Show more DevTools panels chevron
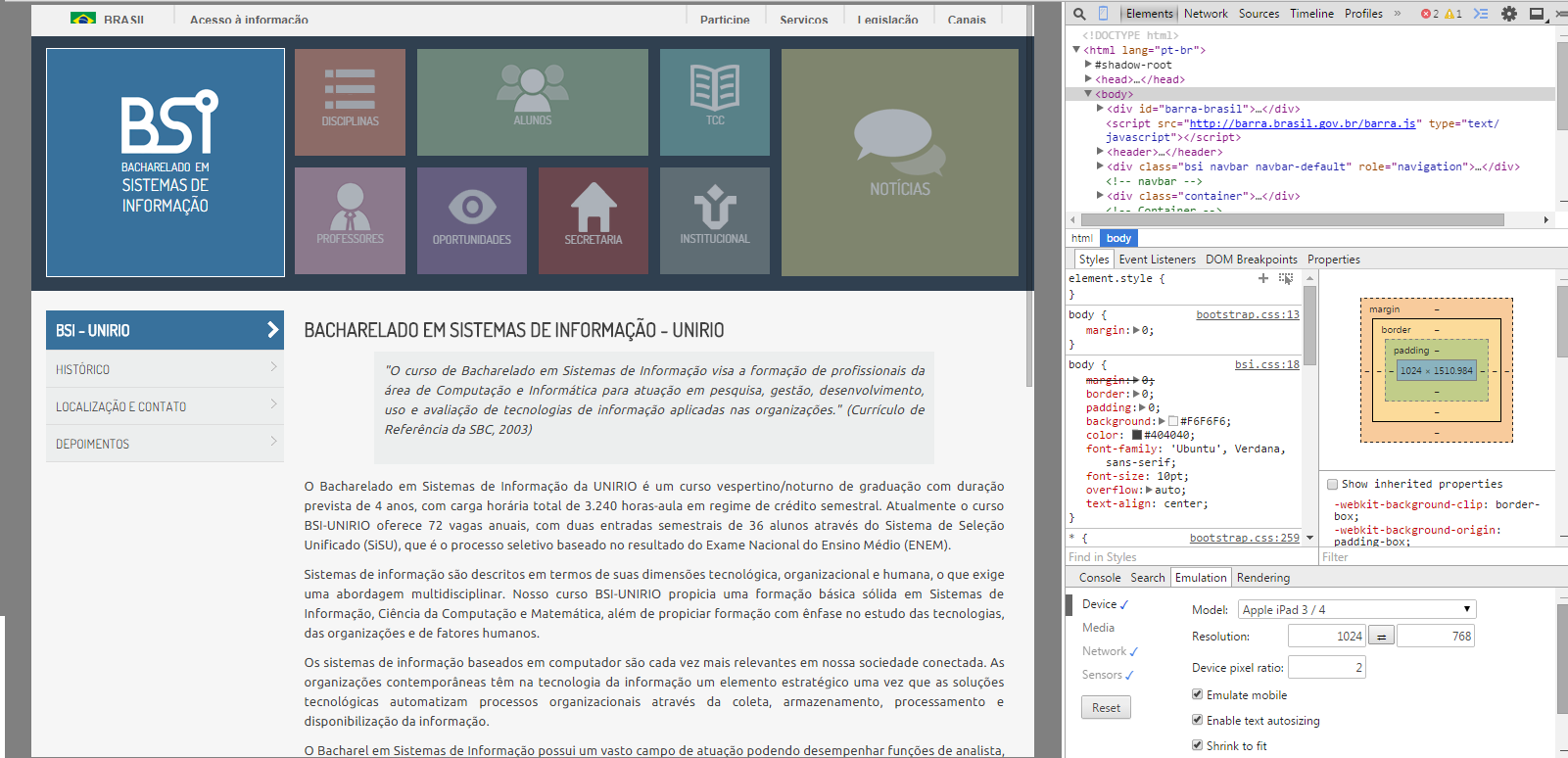Viewport: 1568px width, 758px height. point(1398,14)
